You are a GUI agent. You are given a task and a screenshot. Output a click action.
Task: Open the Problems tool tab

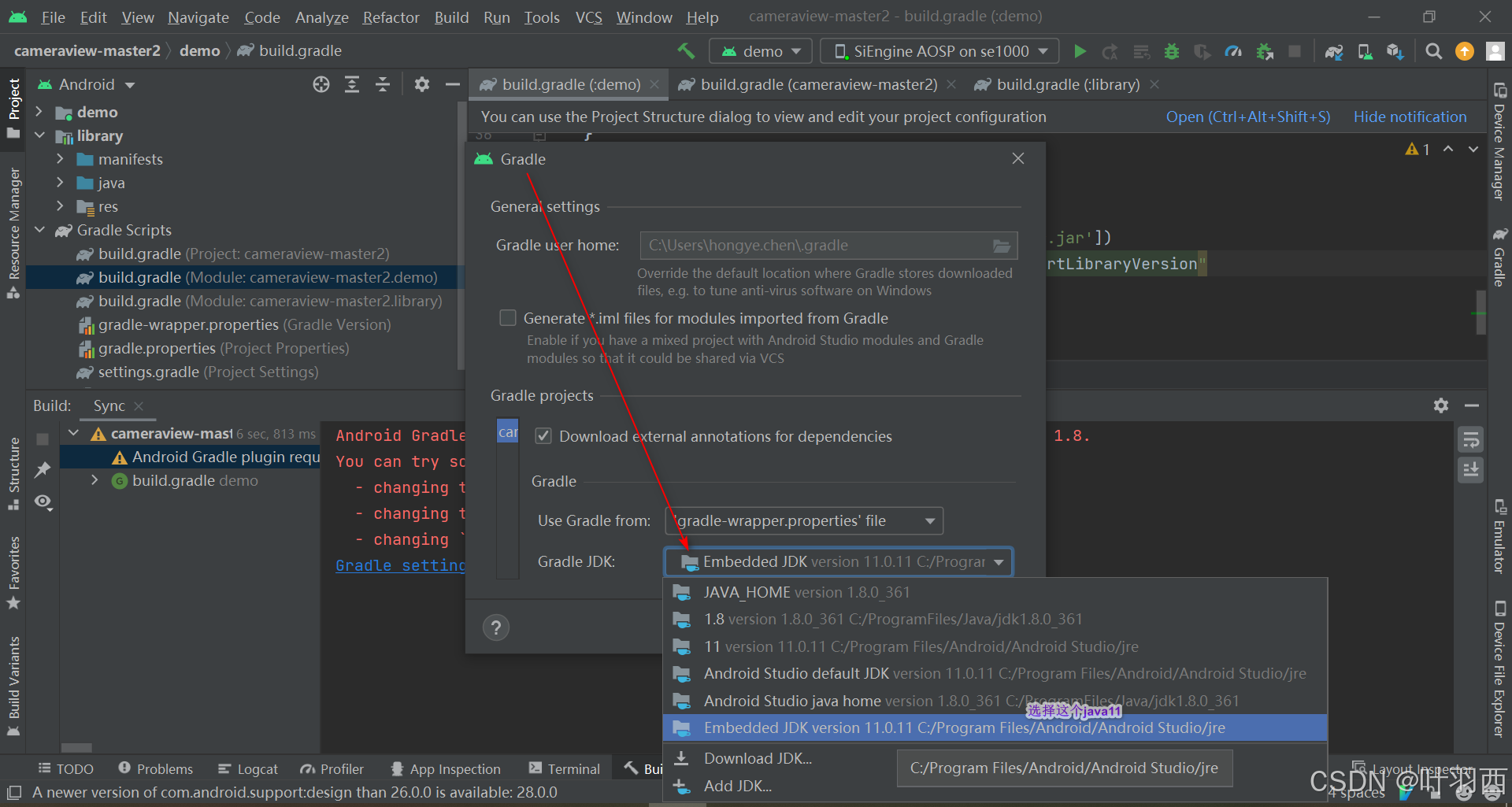click(x=155, y=769)
